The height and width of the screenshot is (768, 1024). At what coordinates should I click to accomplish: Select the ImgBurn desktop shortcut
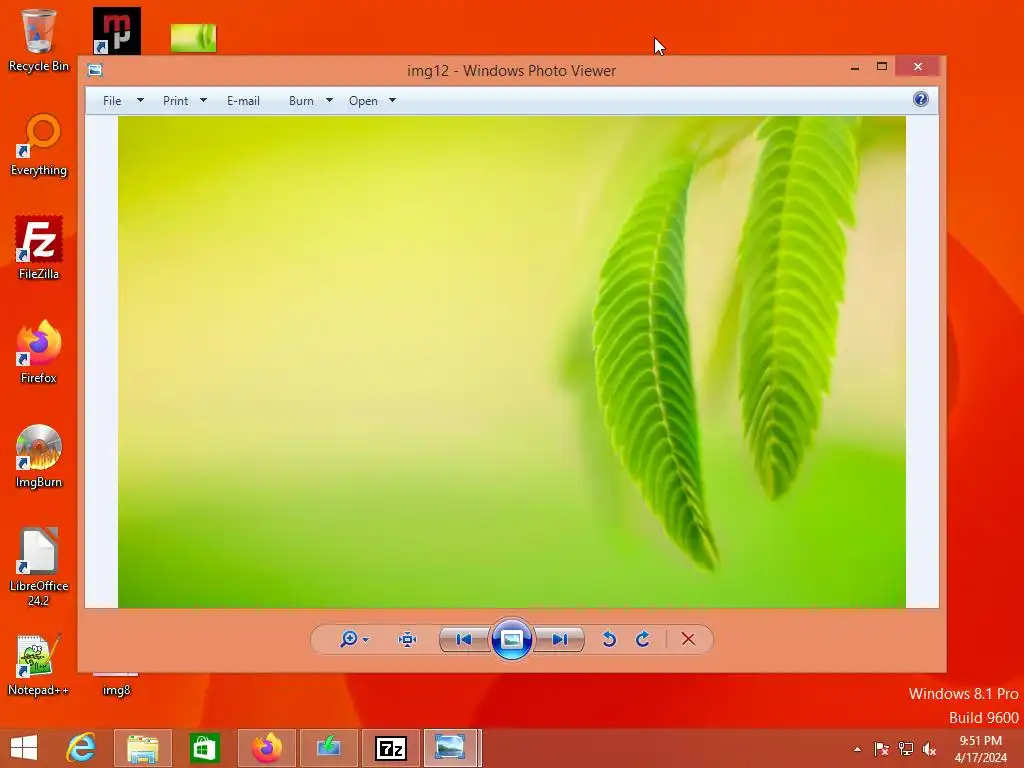tap(39, 456)
